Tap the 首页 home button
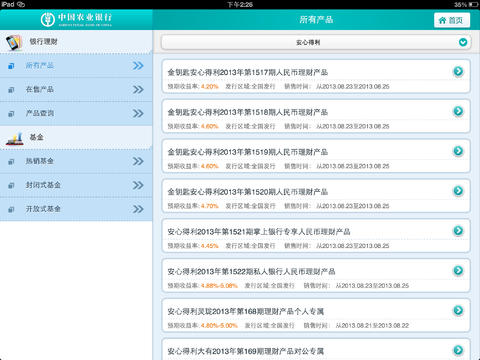This screenshot has height=360, width=480. (x=452, y=20)
